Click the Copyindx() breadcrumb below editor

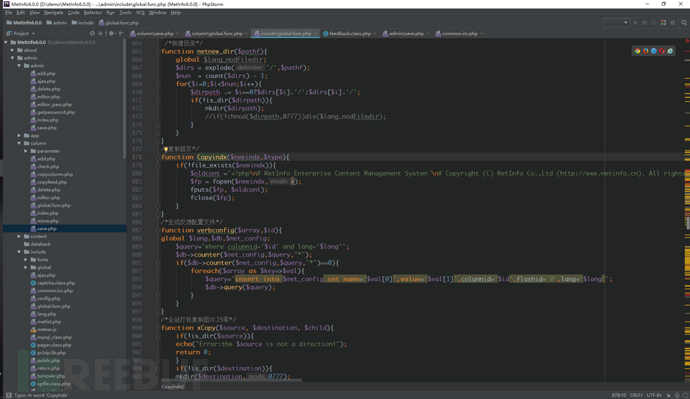pos(173,387)
